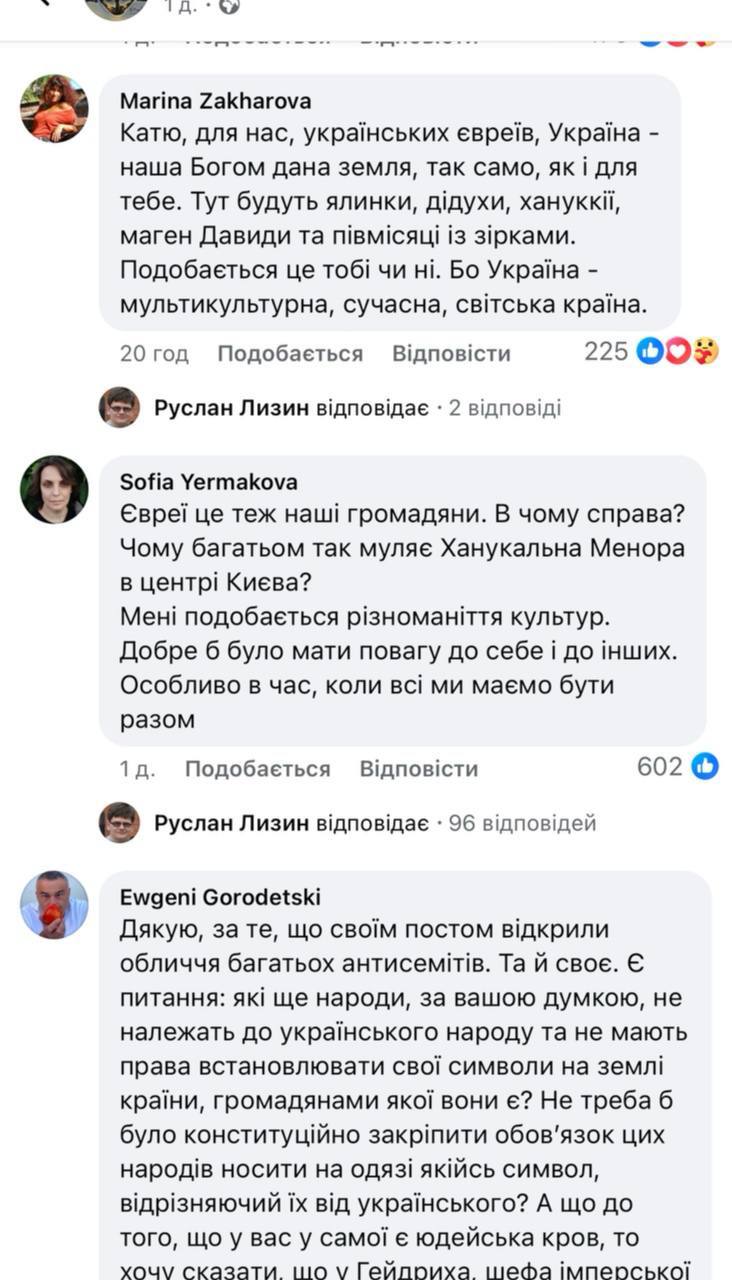Open Marina Zakharova's profile picture
This screenshot has width=732, height=1280.
pyautogui.click(x=54, y=108)
